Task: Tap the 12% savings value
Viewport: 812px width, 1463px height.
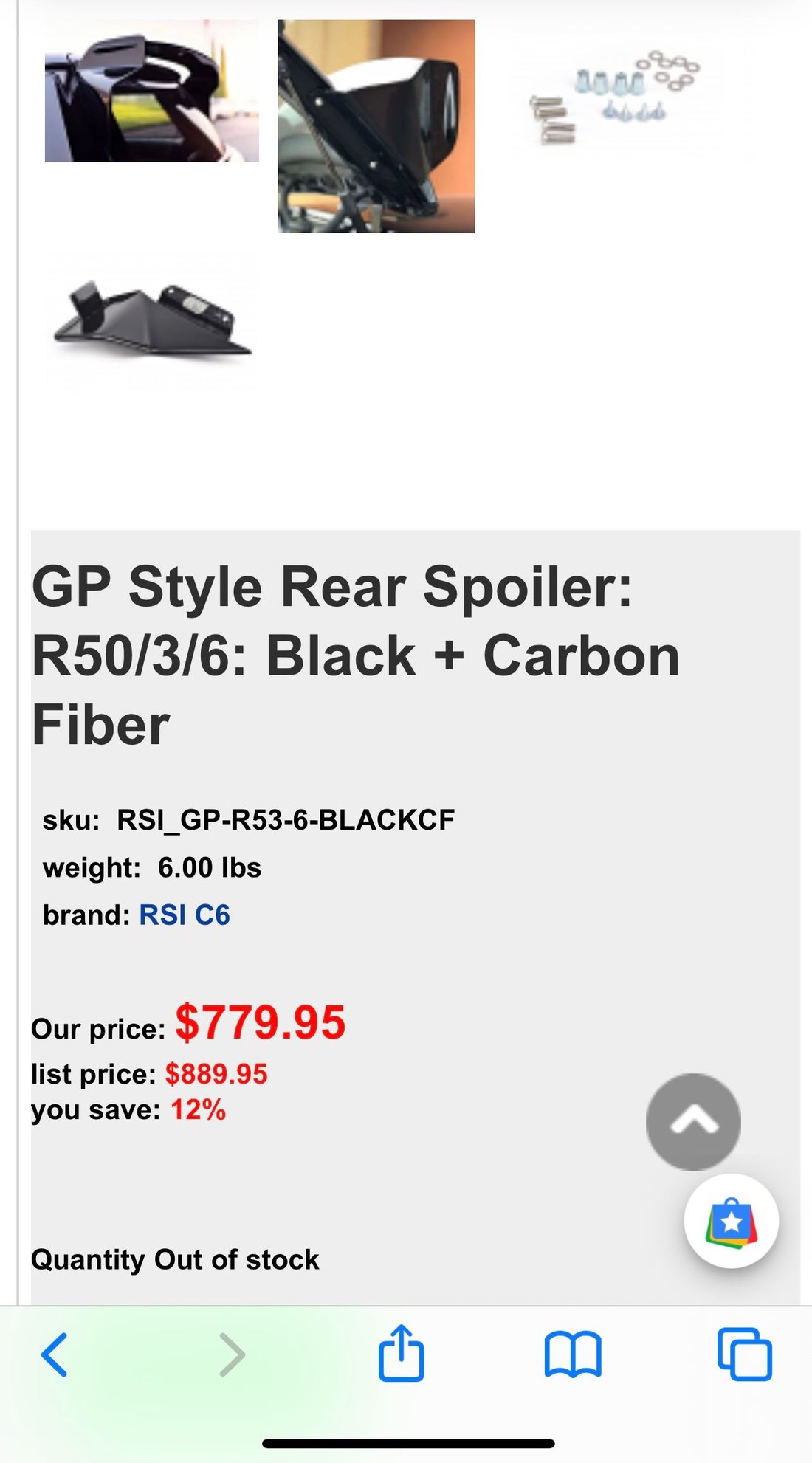Action: tap(198, 1110)
